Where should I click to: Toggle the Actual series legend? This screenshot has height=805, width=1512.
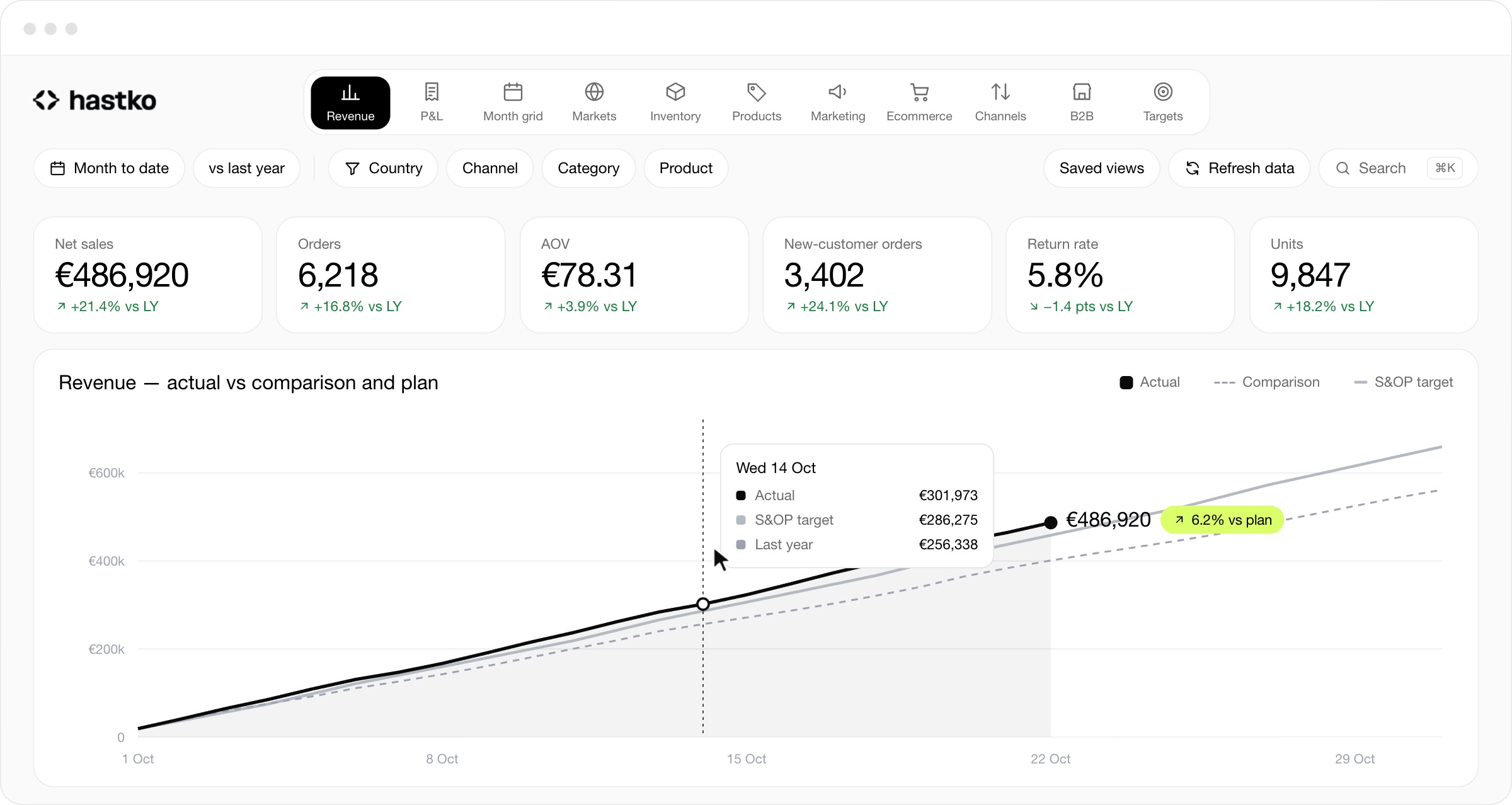tap(1150, 382)
